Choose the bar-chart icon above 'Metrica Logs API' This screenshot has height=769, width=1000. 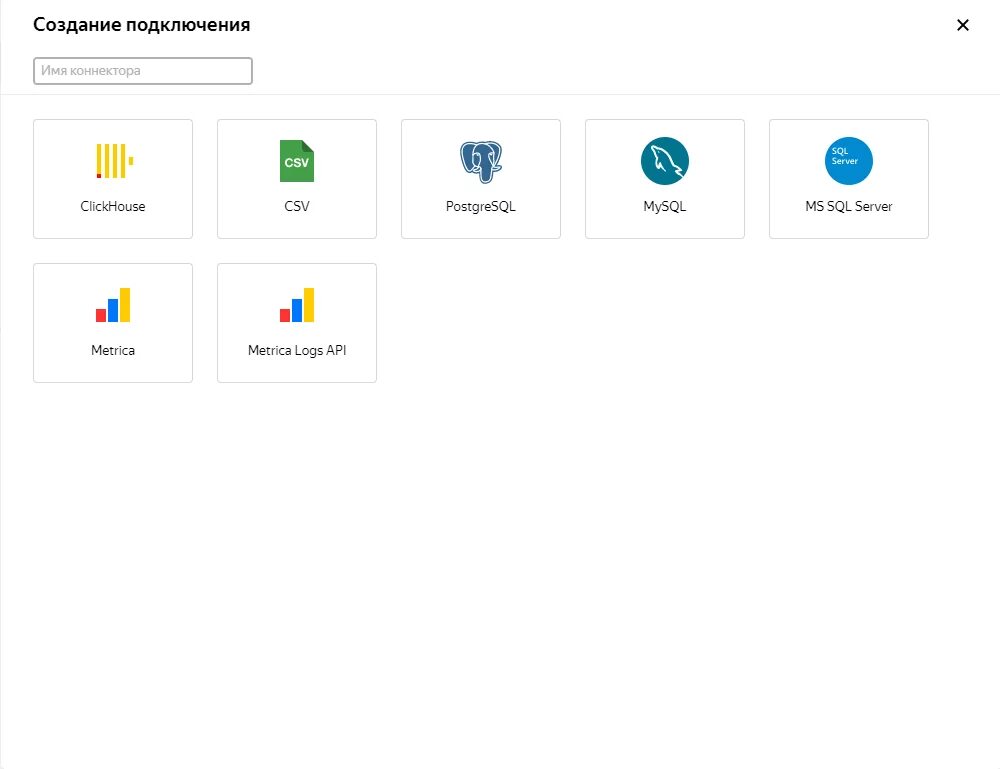(x=297, y=305)
